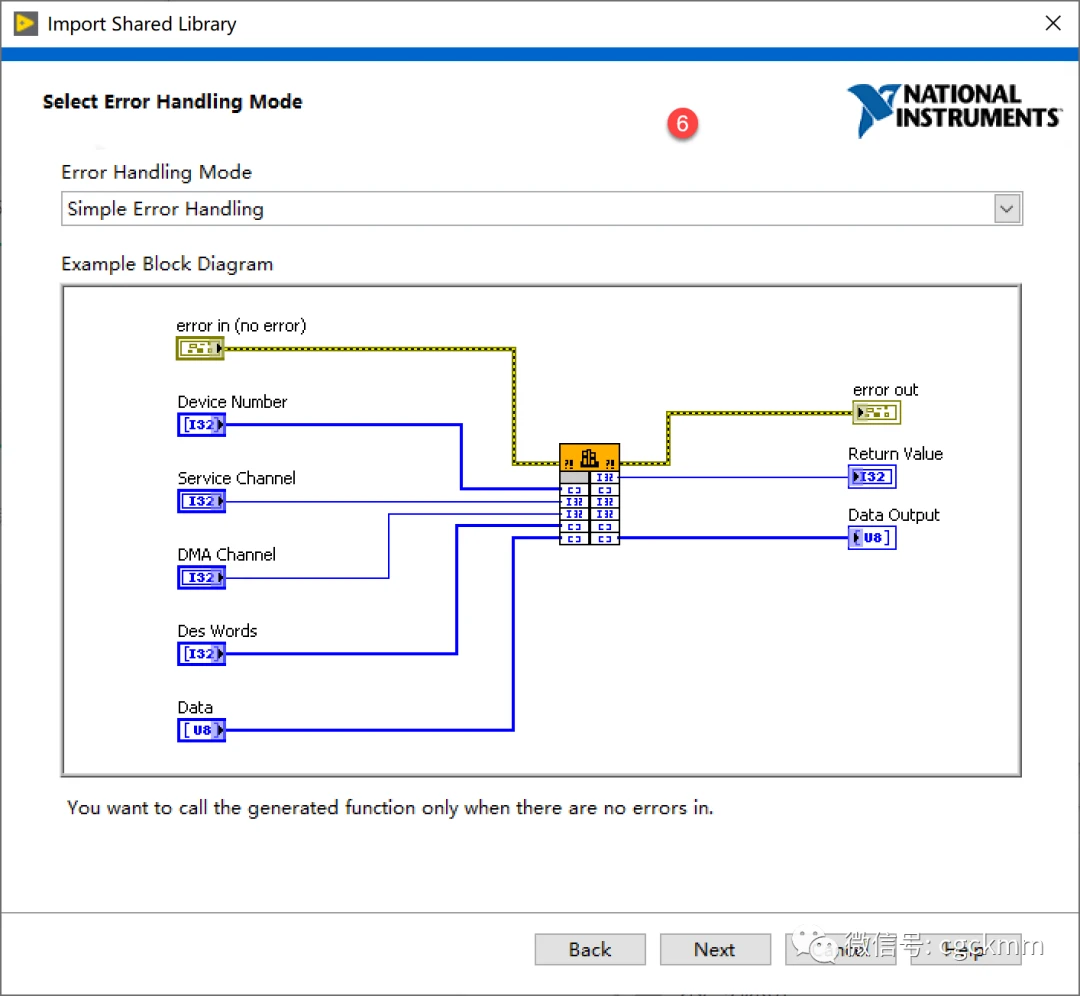Click the red number 6 badge

point(683,123)
